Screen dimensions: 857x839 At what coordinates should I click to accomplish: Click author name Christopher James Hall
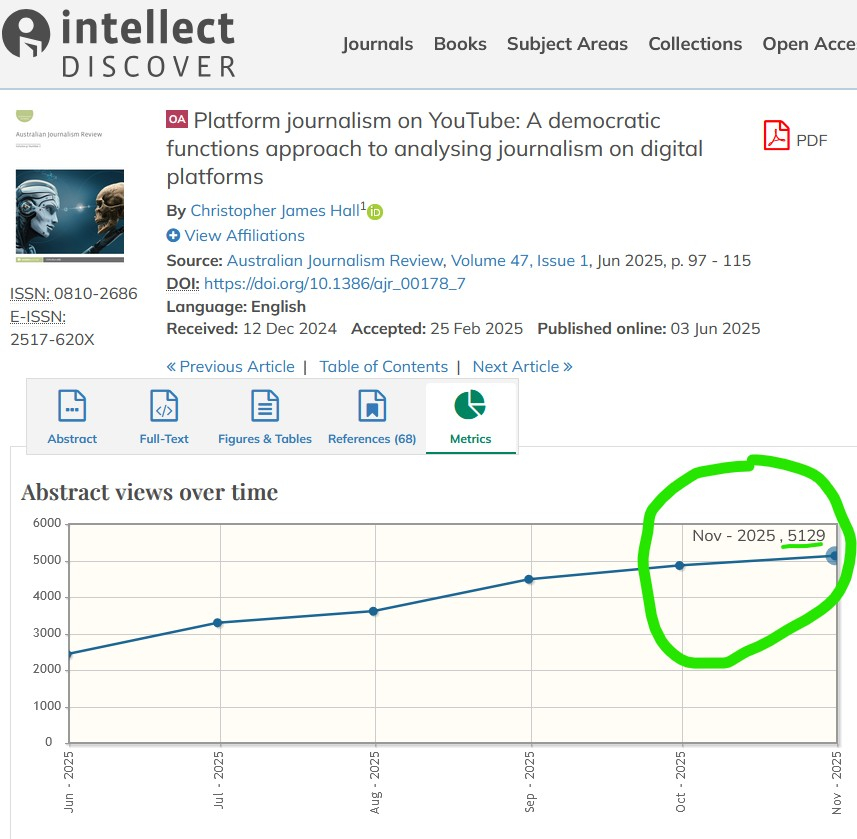274,211
